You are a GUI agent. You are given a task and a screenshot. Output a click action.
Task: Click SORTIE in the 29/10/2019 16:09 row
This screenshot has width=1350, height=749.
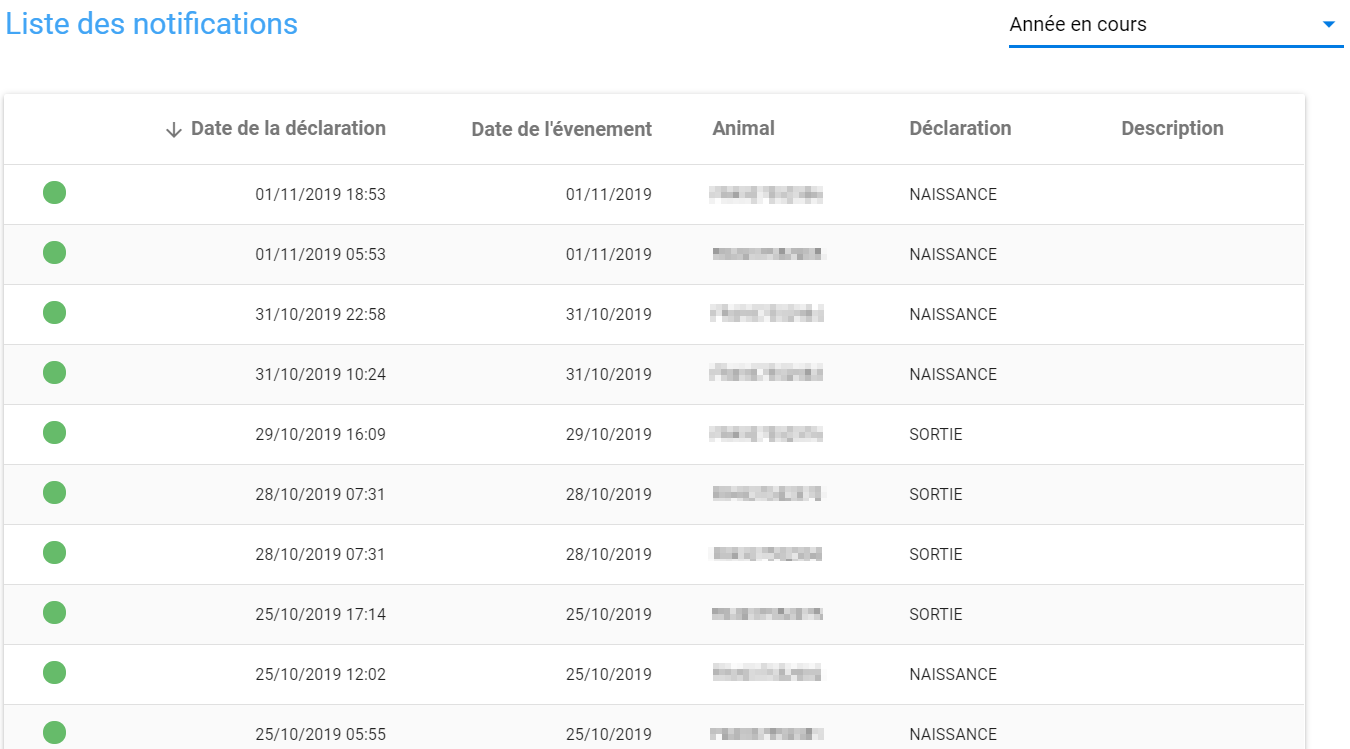pyautogui.click(x=936, y=435)
